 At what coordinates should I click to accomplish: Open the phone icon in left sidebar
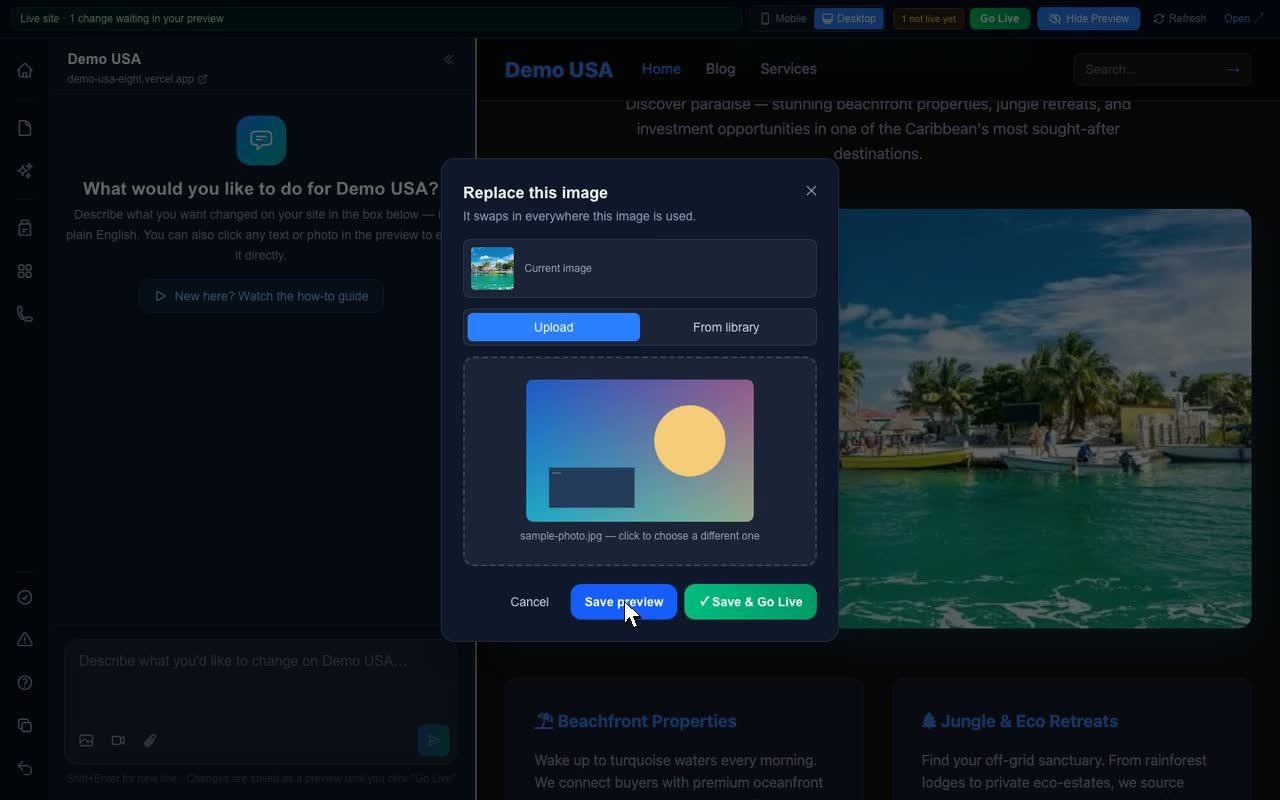coord(25,314)
